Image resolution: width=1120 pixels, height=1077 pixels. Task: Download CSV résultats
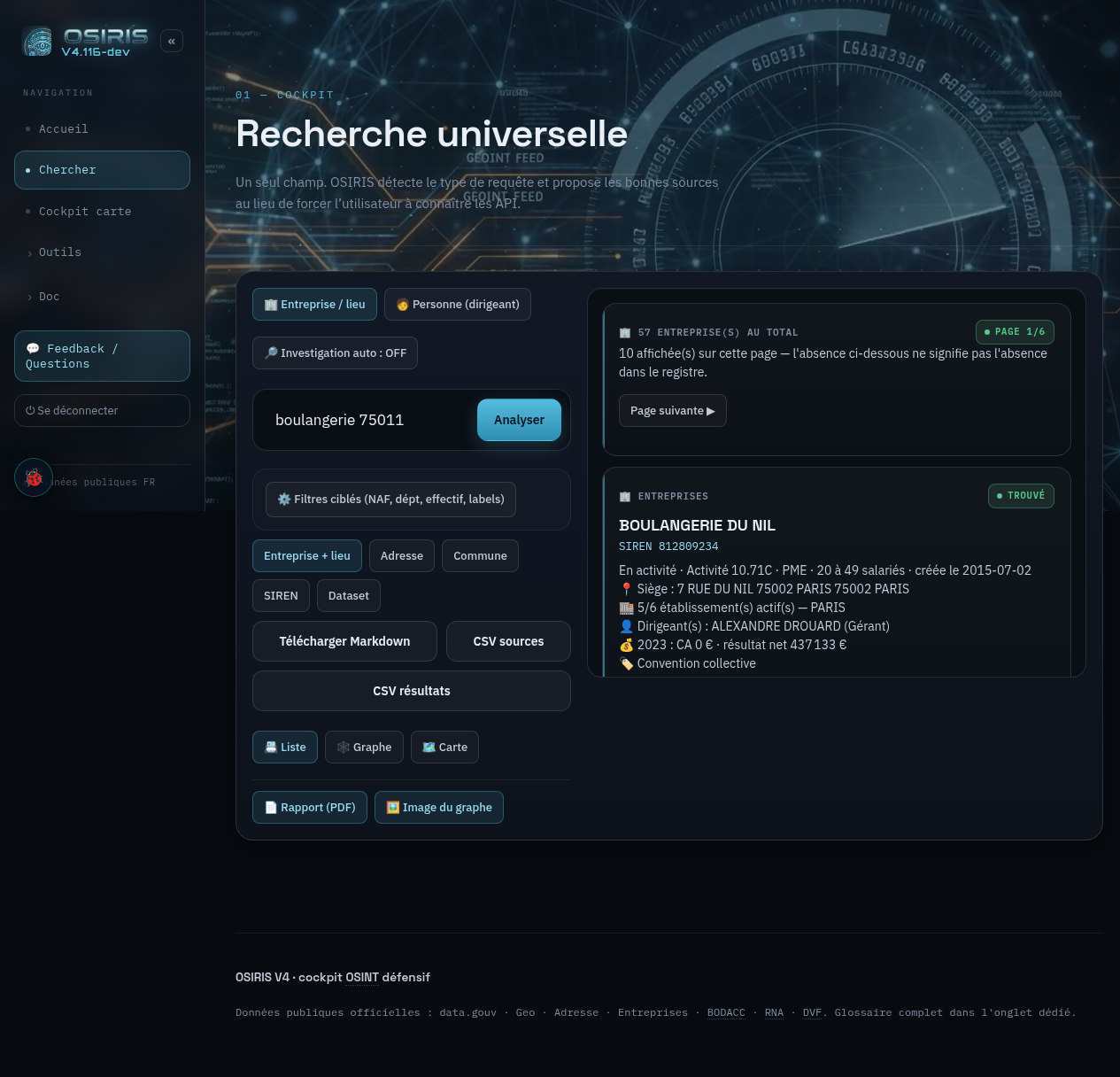[x=412, y=691]
